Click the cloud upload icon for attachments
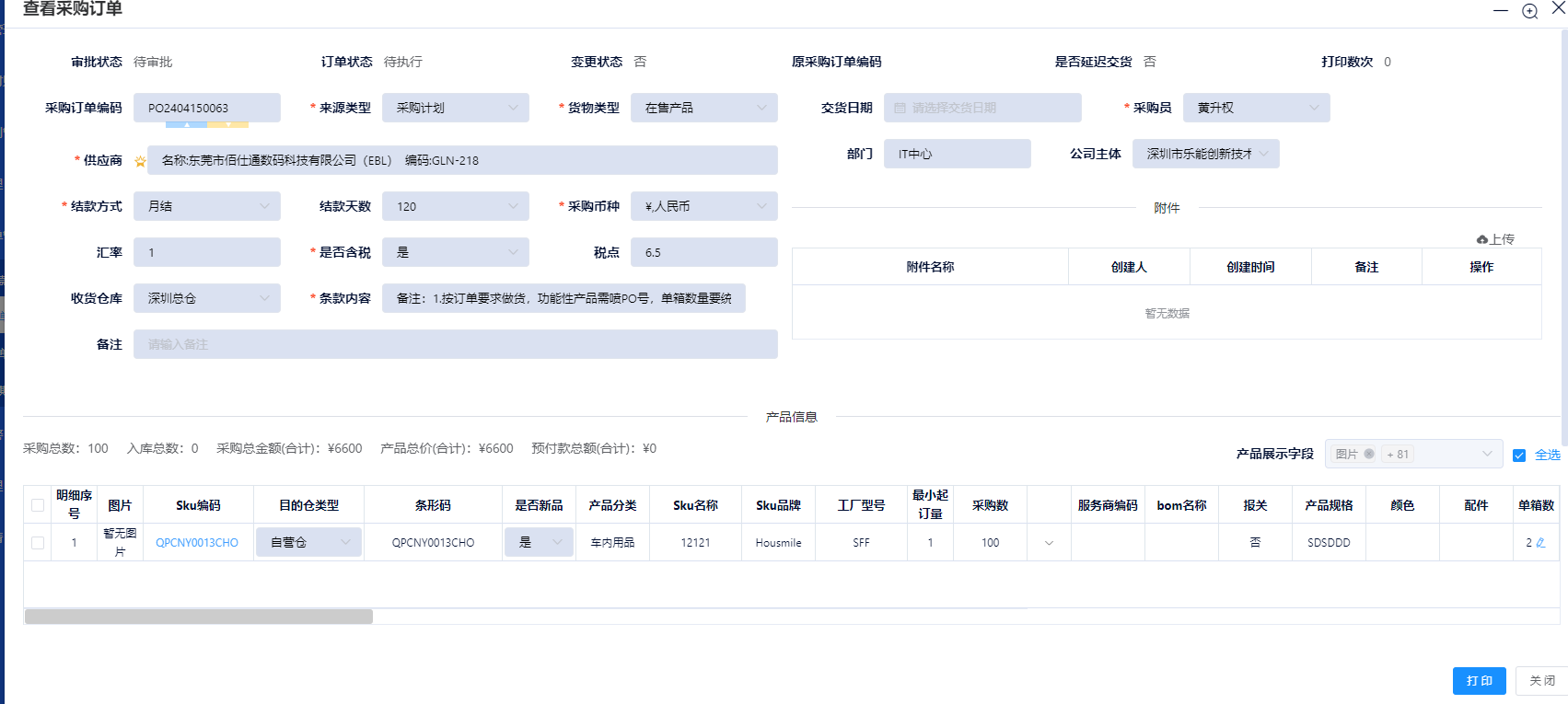The image size is (1568, 704). click(x=1481, y=239)
